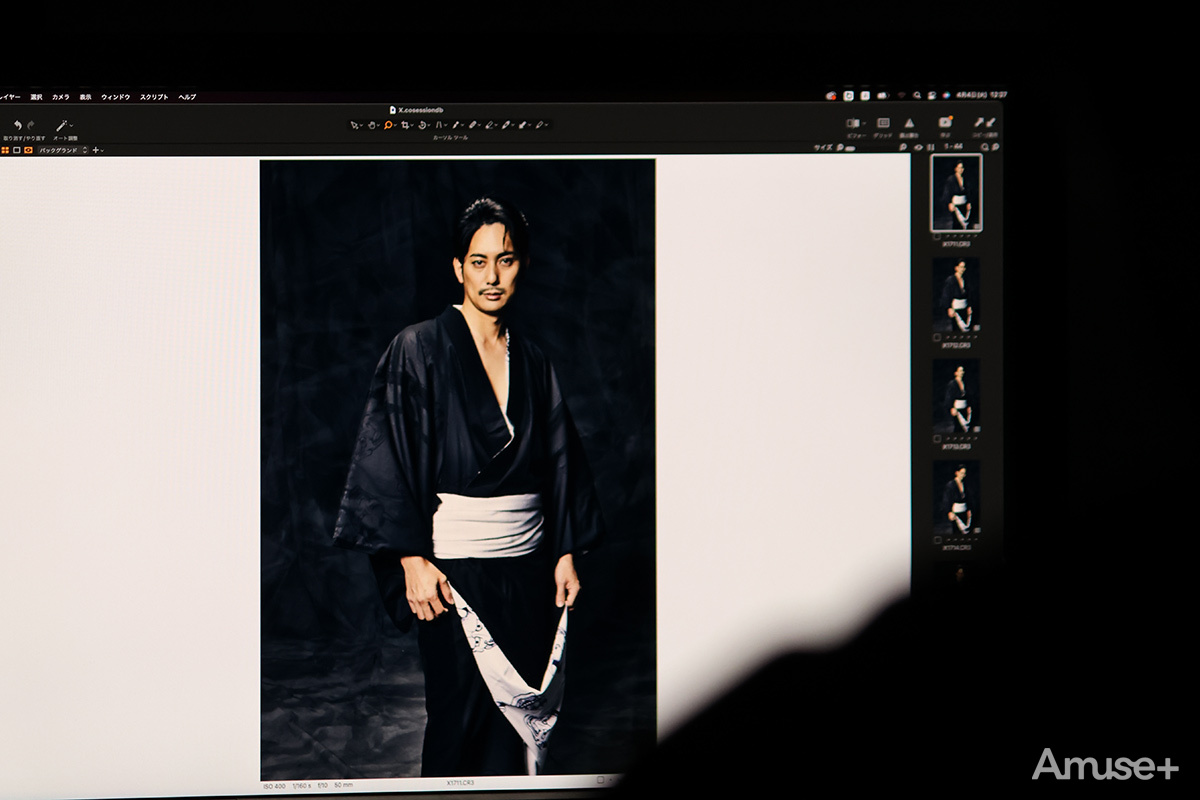Open the スクリプト menu
Screen dimensions: 1200x800
[x=154, y=97]
